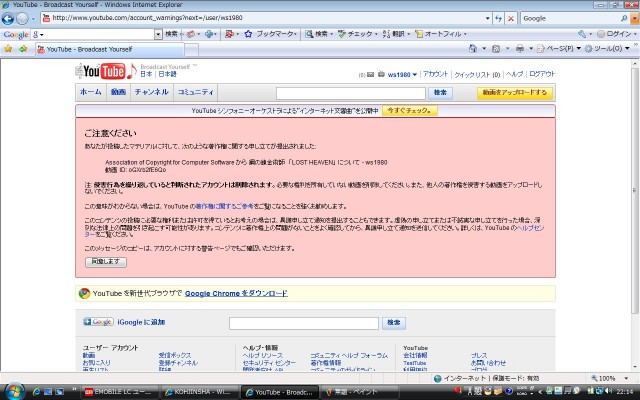640x400 pixels.
Task: Click the Google Toolbar wrench settings icon
Action: coord(582,34)
